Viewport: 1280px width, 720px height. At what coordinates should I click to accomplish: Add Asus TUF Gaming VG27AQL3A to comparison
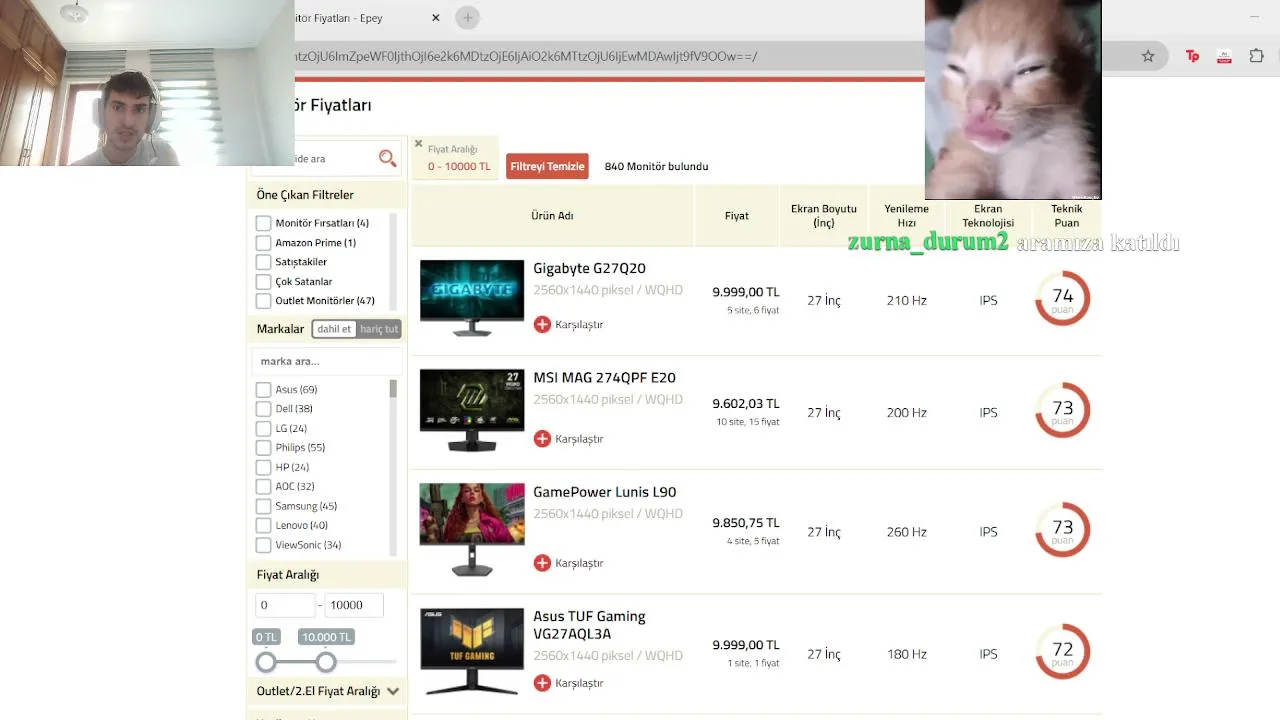[x=568, y=683]
